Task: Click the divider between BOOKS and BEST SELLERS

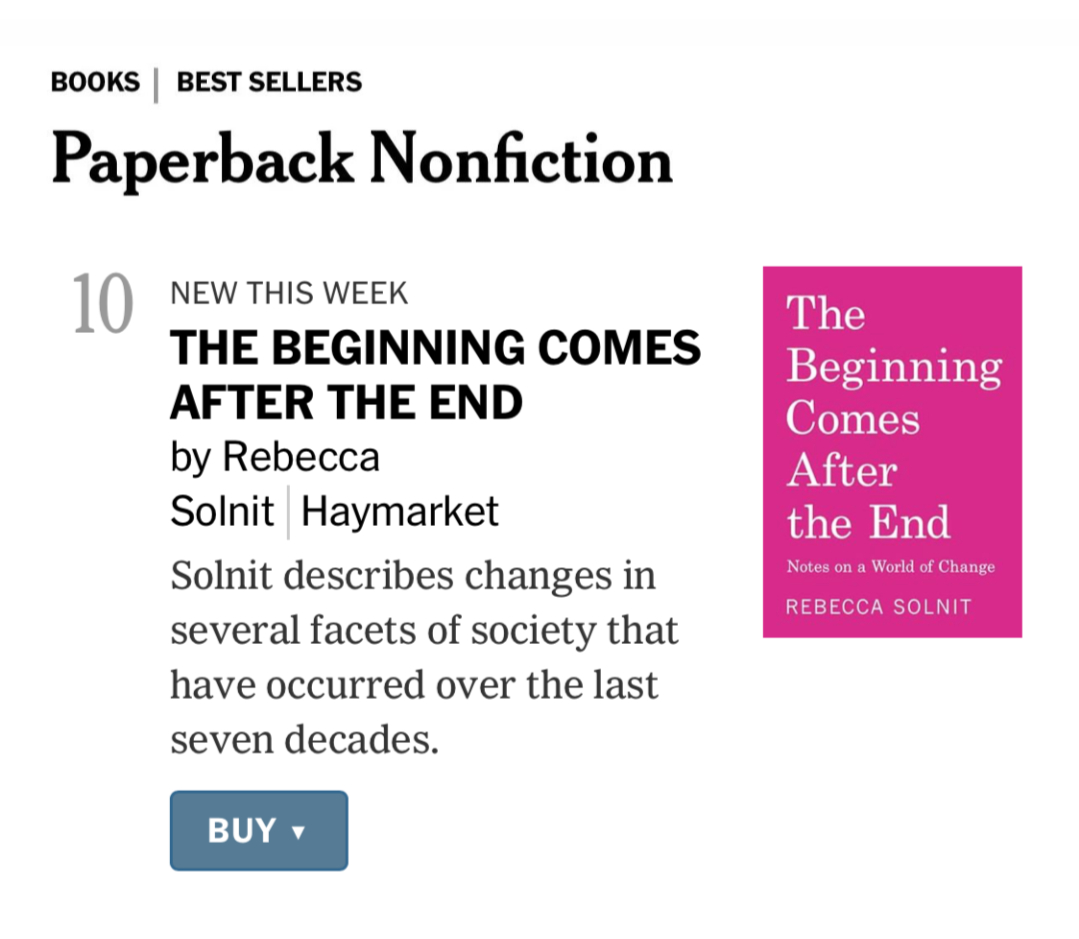Action: pyautogui.click(x=157, y=84)
